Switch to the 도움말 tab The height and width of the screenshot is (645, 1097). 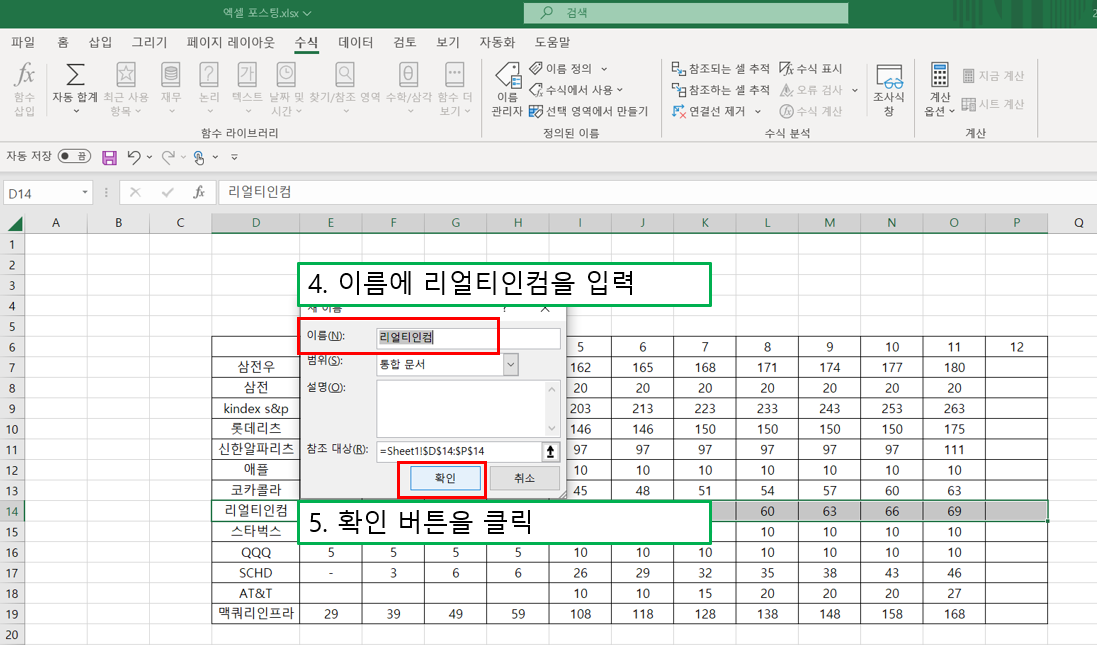click(552, 43)
